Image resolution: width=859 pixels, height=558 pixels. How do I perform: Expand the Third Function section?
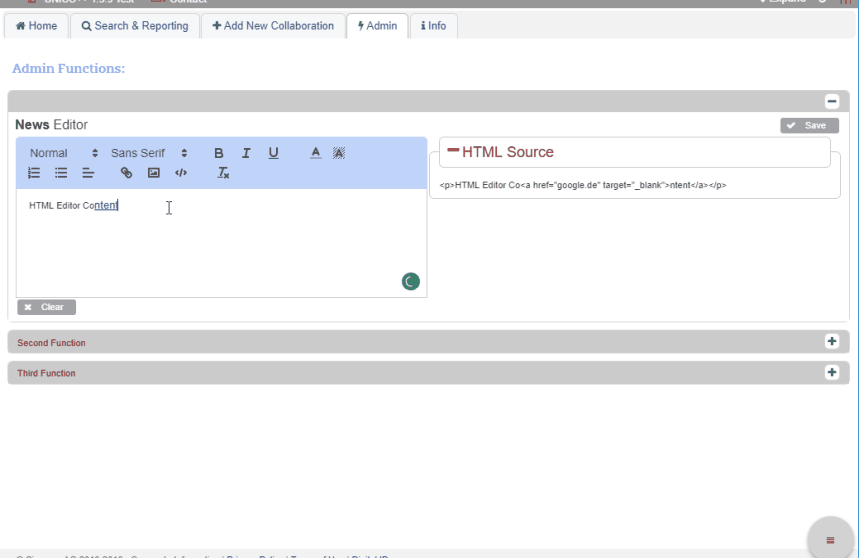(x=832, y=372)
